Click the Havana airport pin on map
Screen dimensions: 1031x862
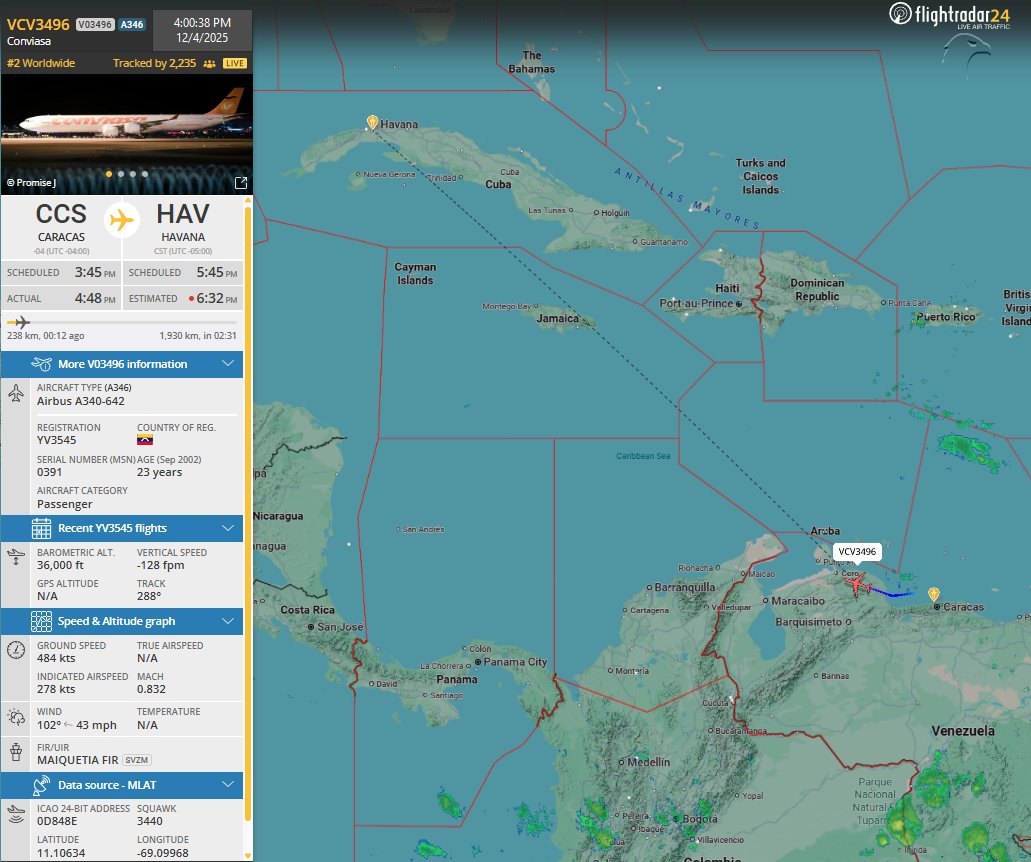[x=372, y=122]
